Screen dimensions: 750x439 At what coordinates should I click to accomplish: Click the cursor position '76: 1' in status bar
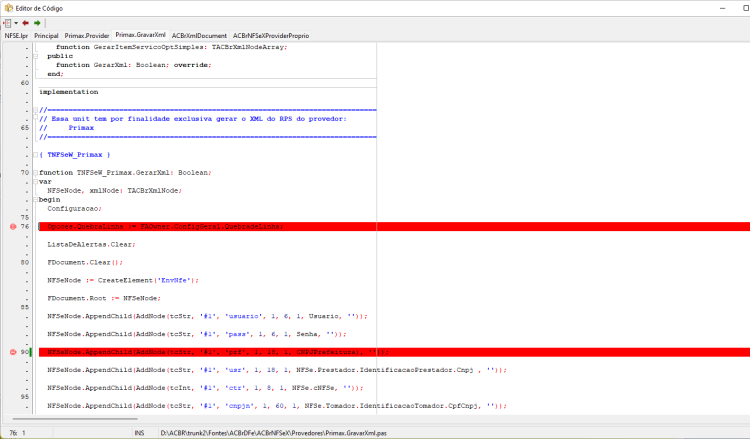pos(17,433)
